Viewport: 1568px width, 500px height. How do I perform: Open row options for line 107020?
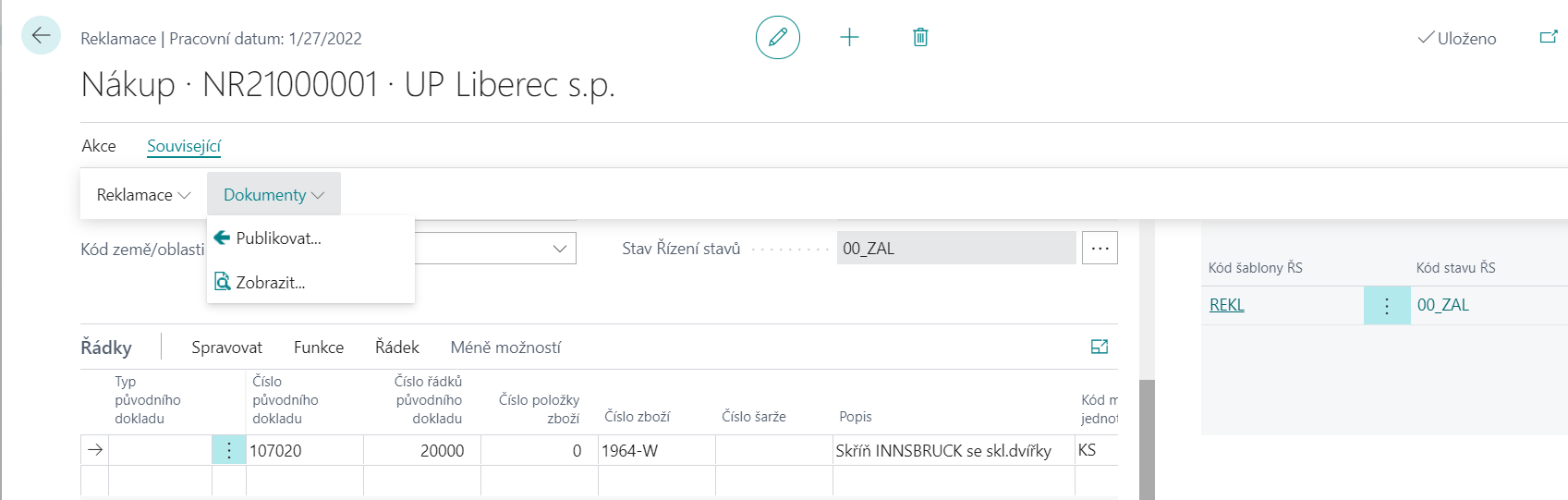tap(229, 451)
